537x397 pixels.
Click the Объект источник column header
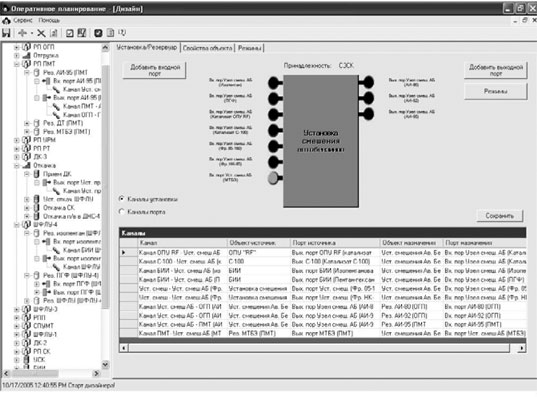tap(259, 243)
